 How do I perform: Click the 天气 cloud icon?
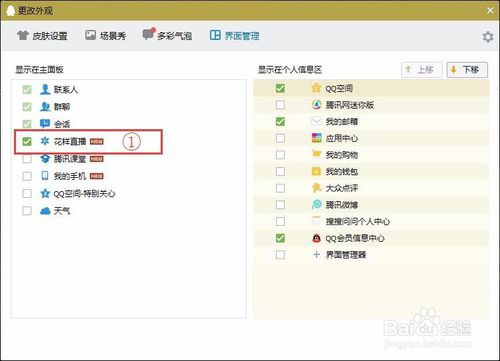(45, 211)
